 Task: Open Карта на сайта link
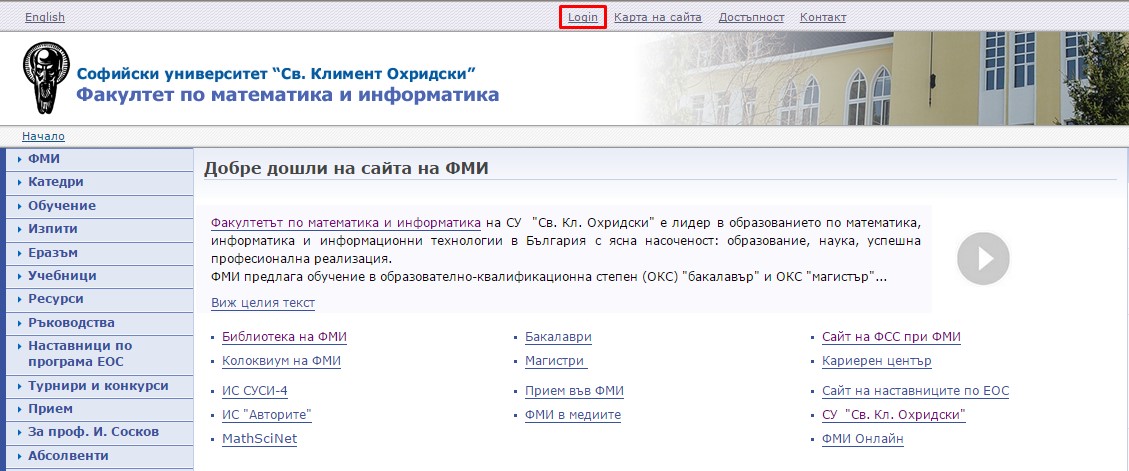pos(657,17)
